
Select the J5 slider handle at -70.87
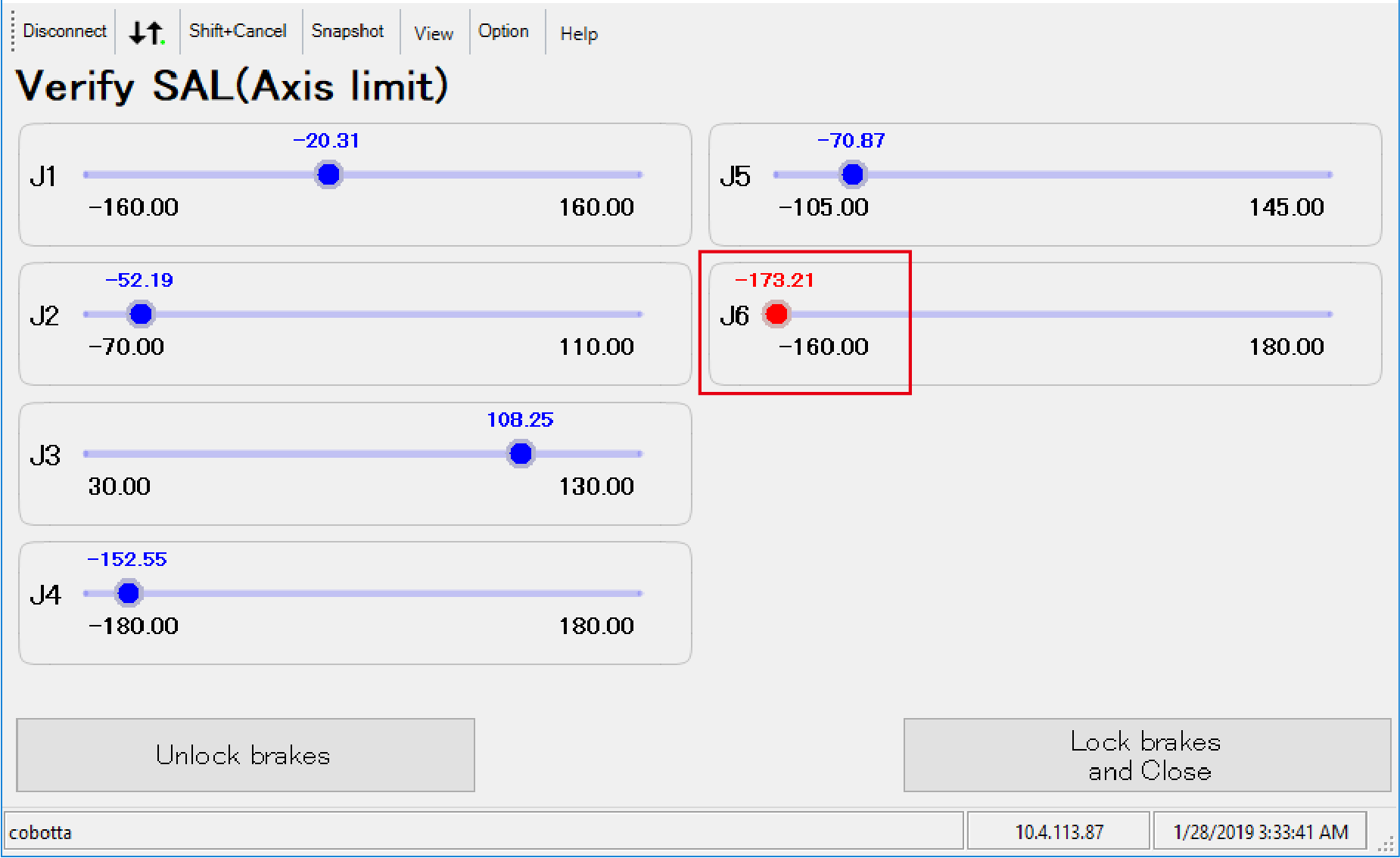(x=853, y=175)
